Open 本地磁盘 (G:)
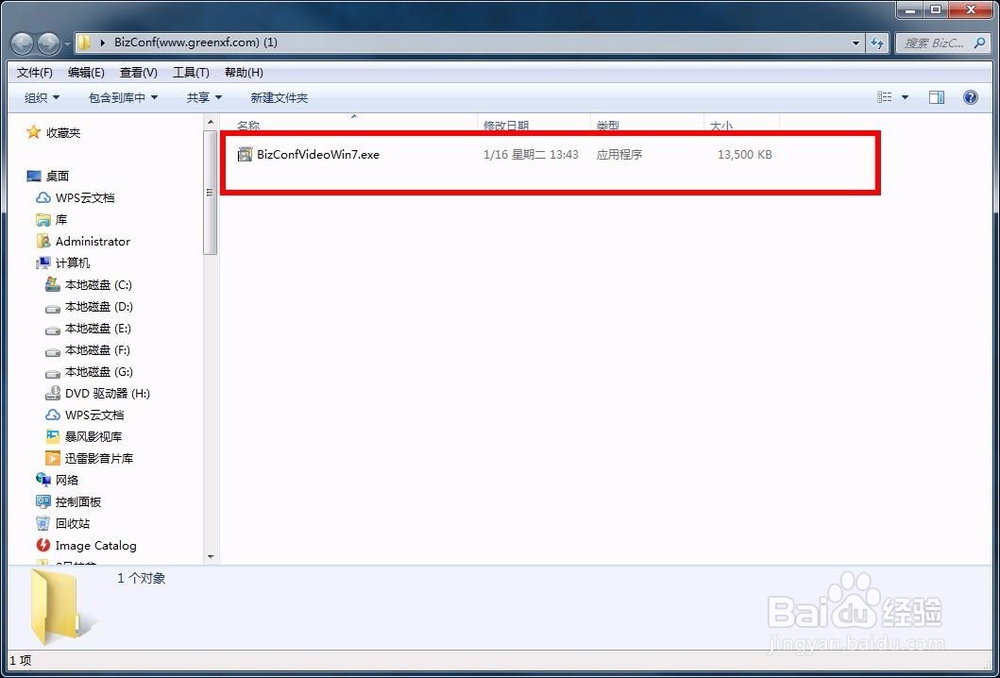Viewport: 1000px width, 678px height. pos(99,371)
